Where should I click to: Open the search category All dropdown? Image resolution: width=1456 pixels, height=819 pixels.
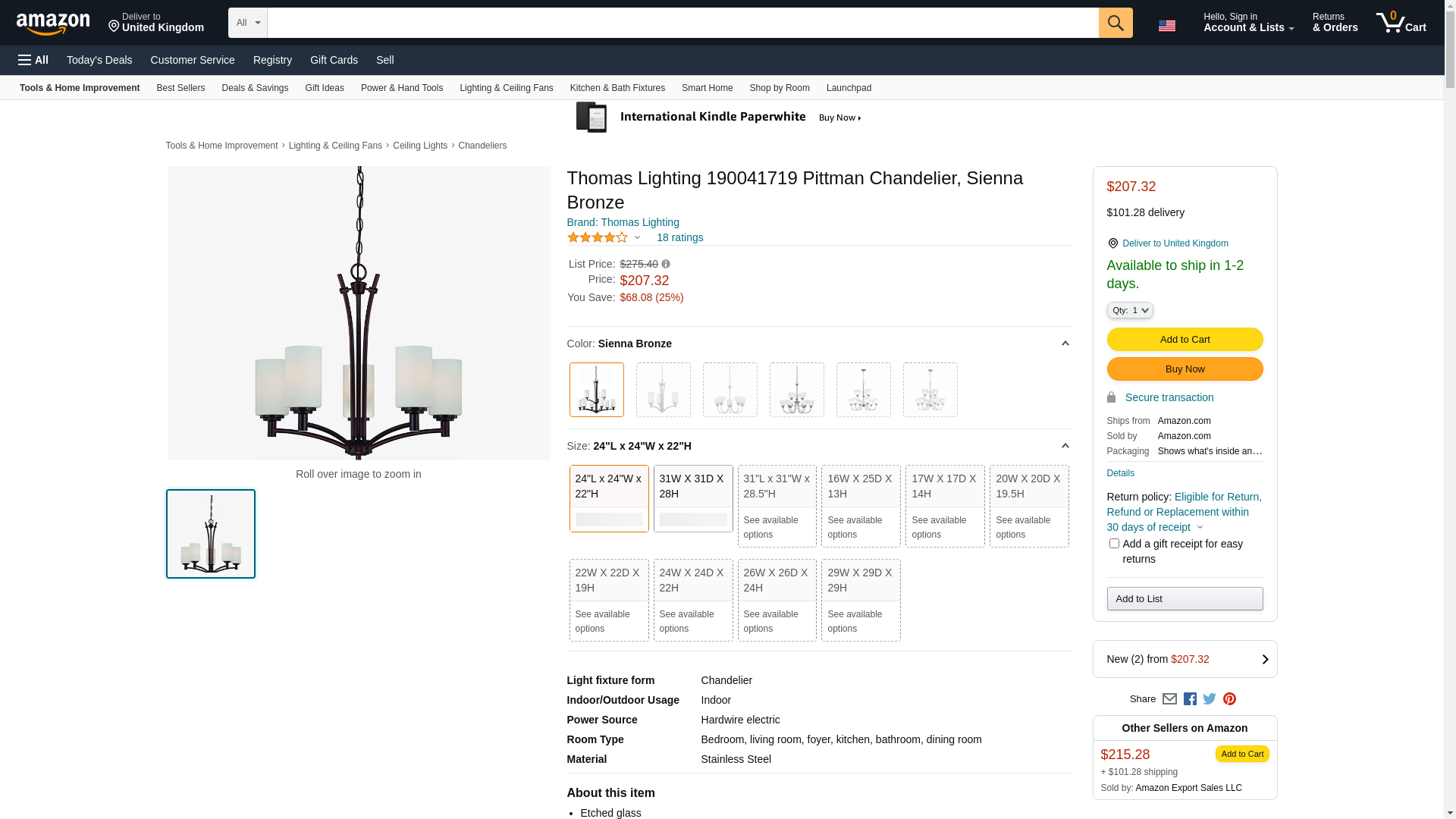[248, 23]
